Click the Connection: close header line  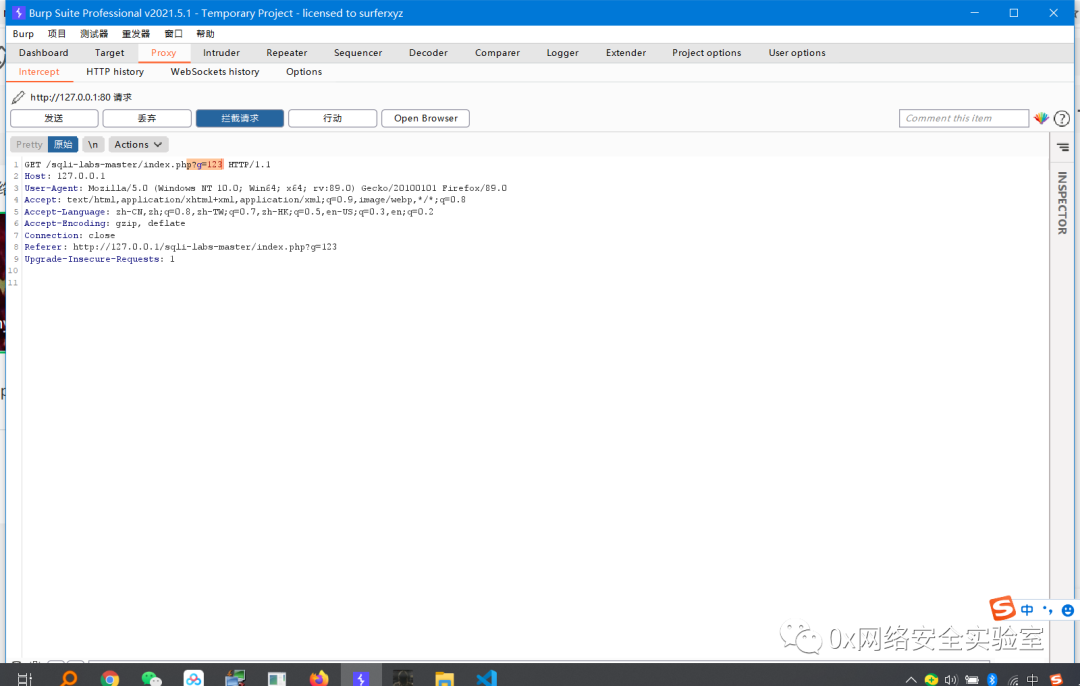point(70,235)
